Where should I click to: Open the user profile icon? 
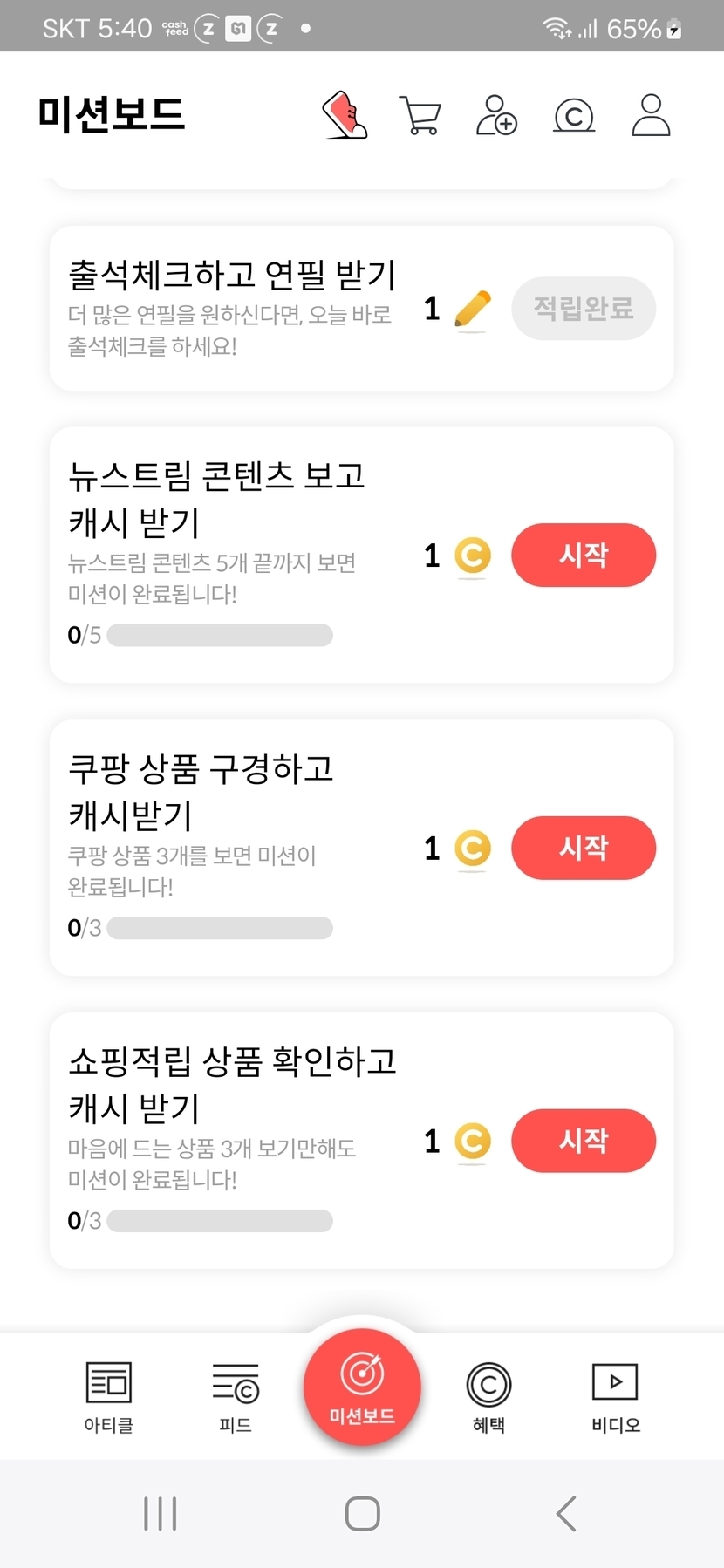(x=651, y=116)
